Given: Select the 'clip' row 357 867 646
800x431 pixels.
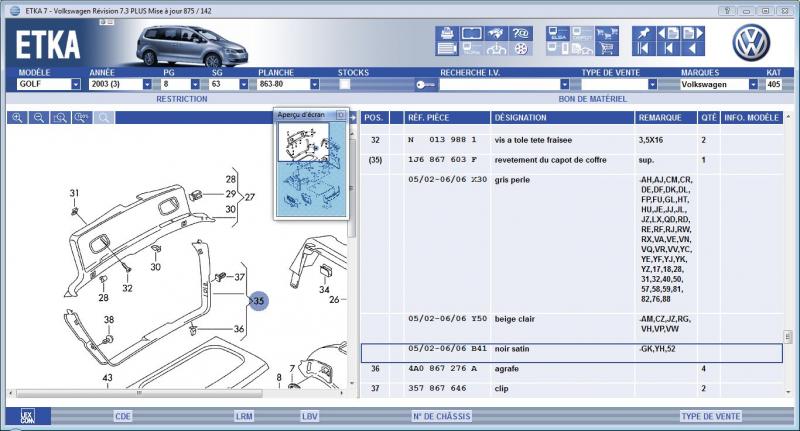Looking at the screenshot, I should [572, 389].
